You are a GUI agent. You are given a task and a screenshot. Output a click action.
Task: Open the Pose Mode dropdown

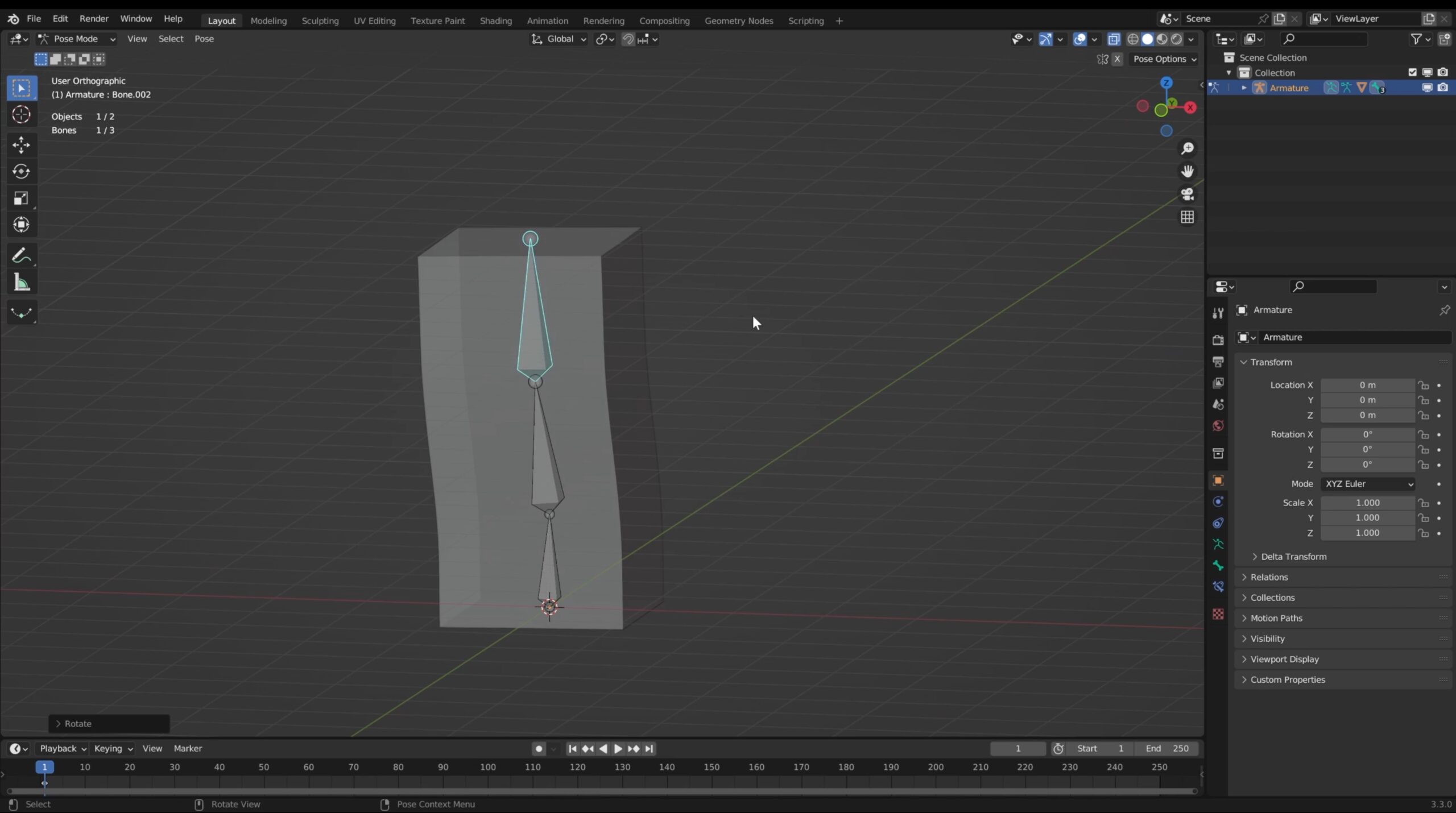[76, 39]
